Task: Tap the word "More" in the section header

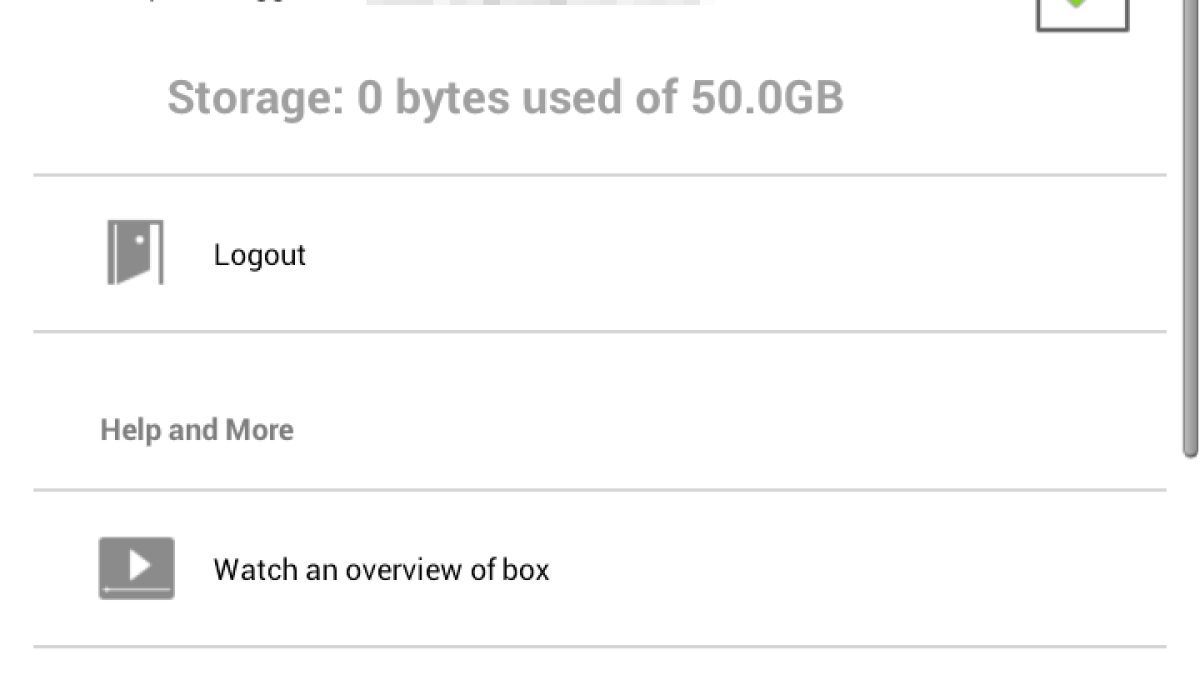Action: point(260,430)
